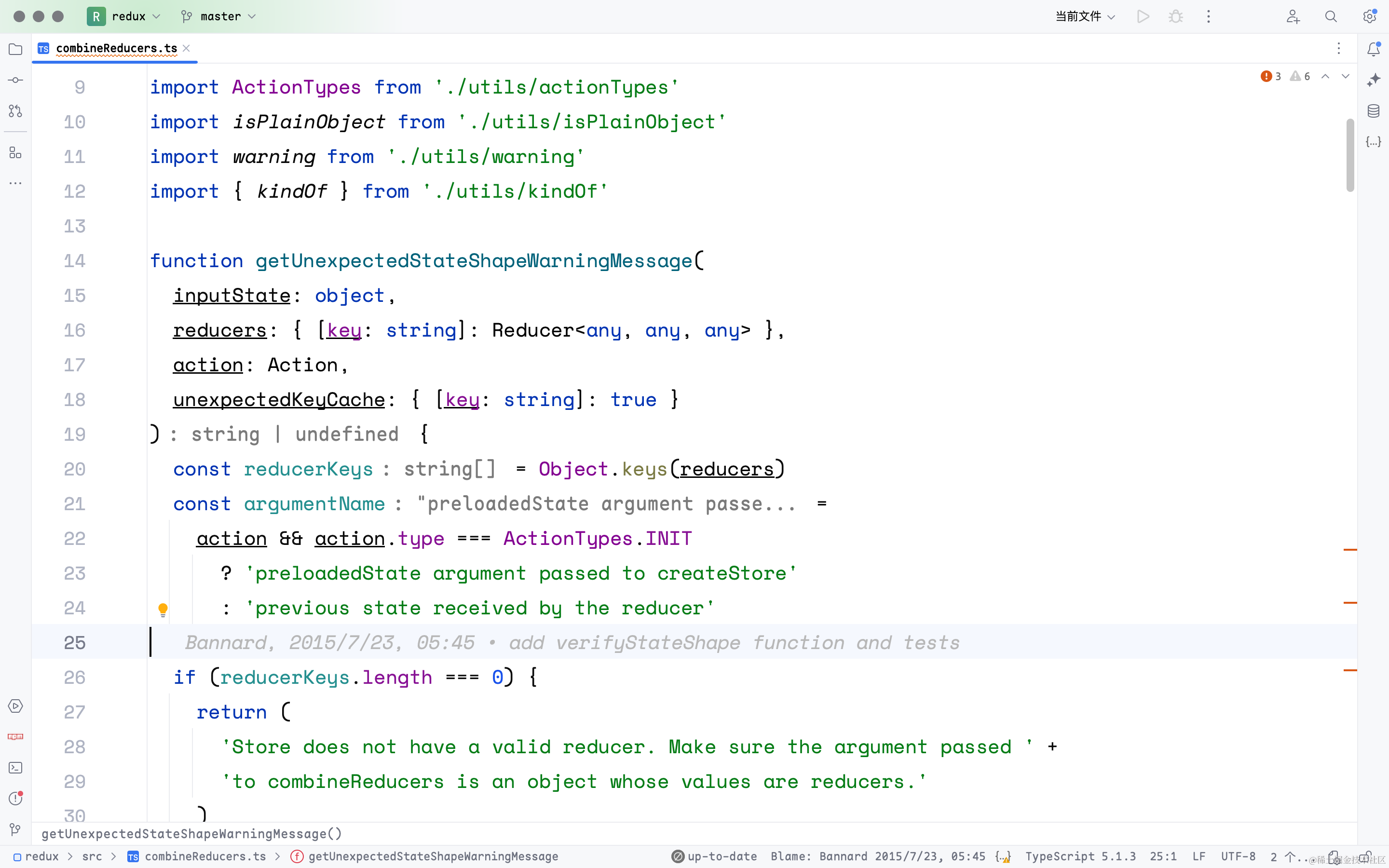Viewport: 1389px width, 868px height.
Task: Click the lightbulb intention on line 24
Action: tap(163, 610)
